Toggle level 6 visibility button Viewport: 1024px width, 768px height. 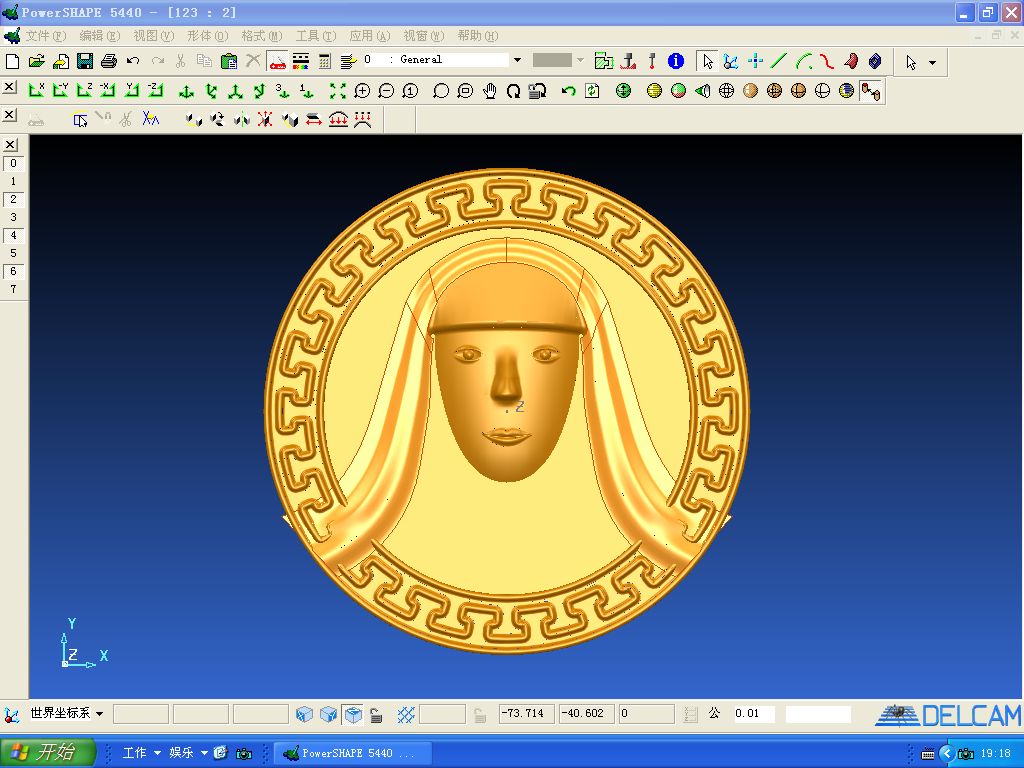coord(13,271)
